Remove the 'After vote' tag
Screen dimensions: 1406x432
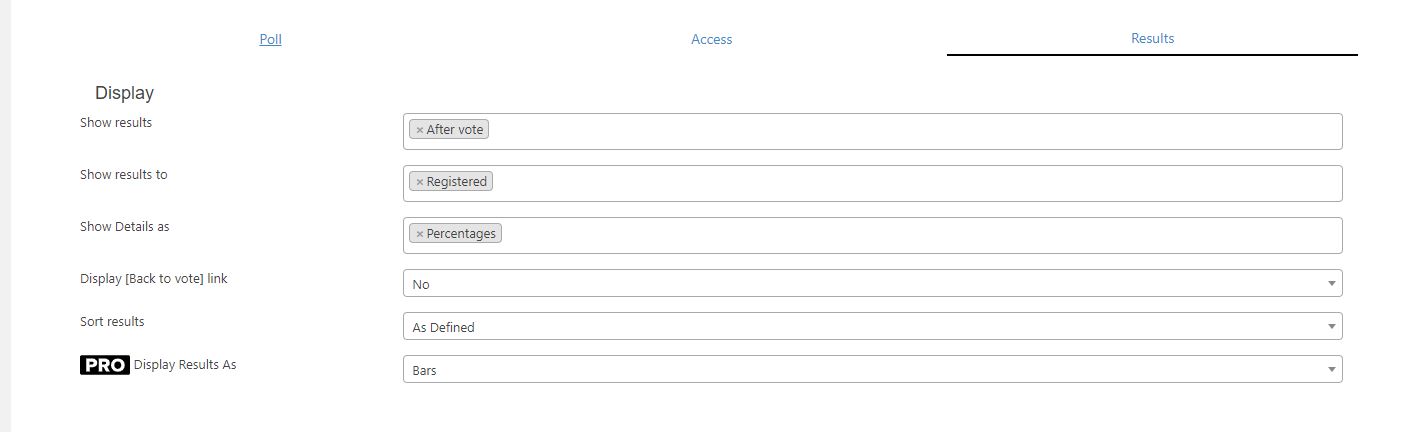tap(420, 130)
